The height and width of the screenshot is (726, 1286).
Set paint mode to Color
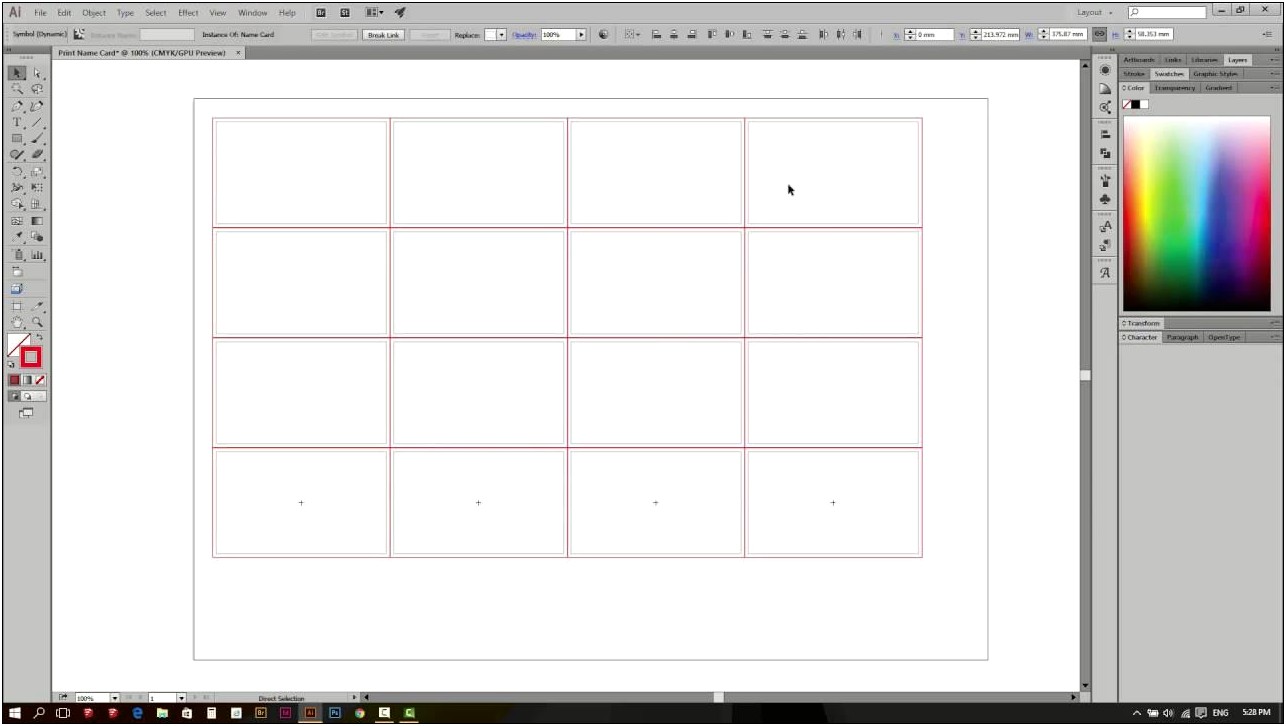14,380
